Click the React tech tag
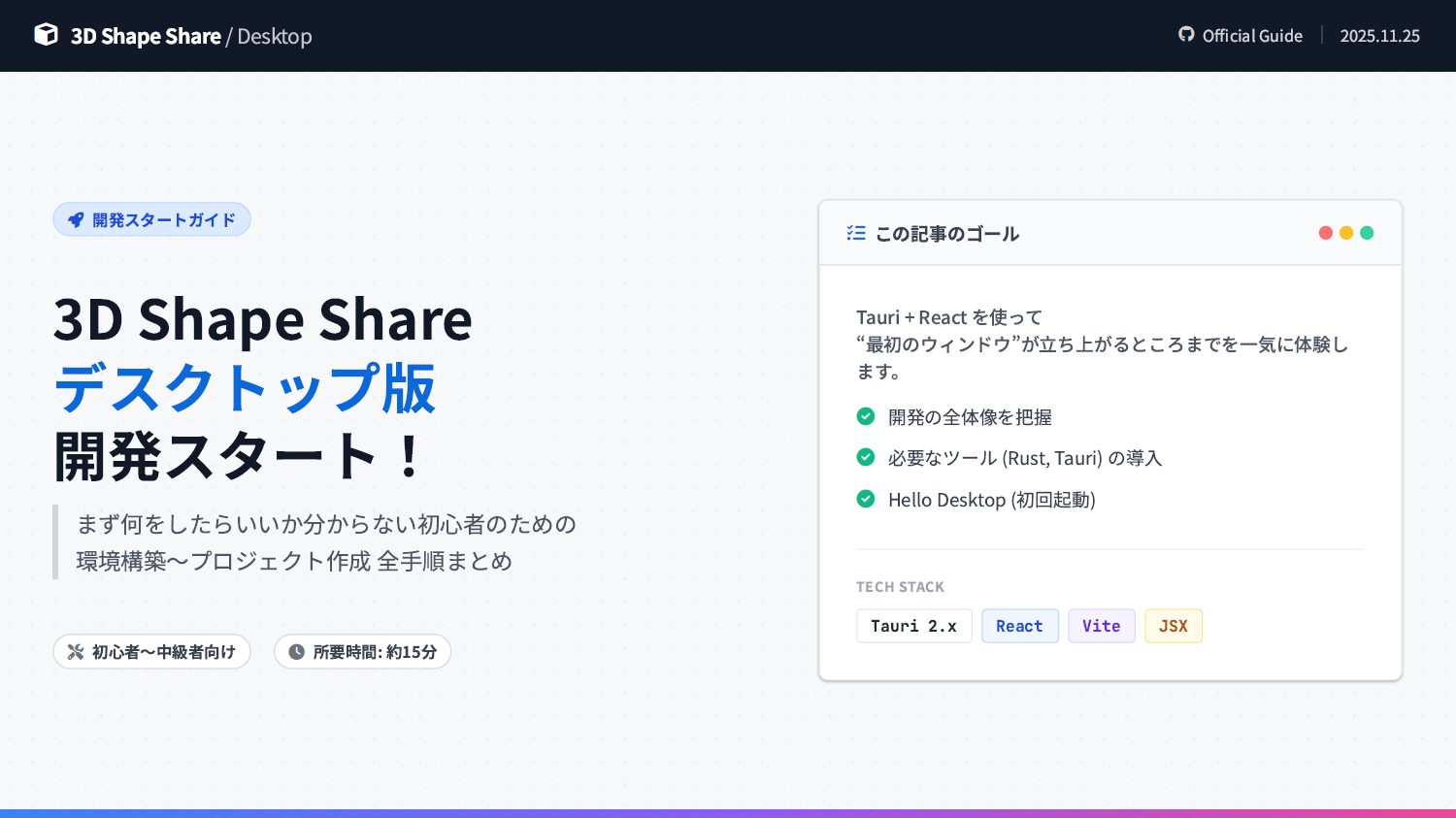1456x818 pixels. tap(1020, 626)
